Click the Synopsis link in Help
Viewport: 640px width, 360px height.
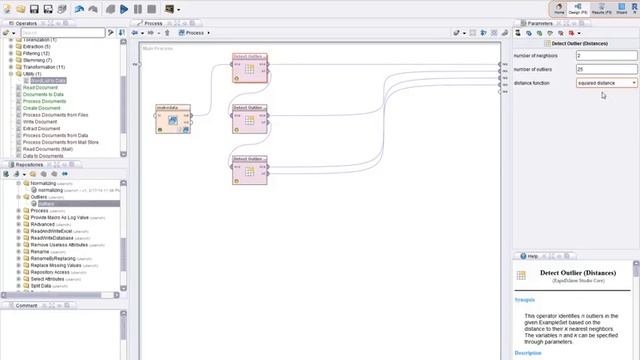point(524,300)
